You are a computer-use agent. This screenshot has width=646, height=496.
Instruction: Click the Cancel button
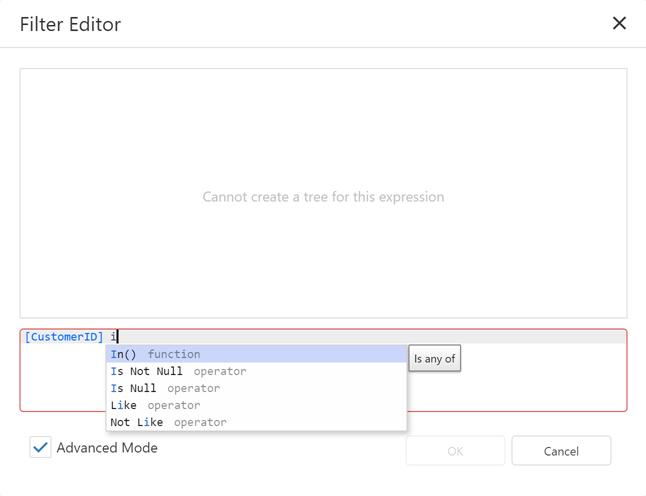(561, 451)
